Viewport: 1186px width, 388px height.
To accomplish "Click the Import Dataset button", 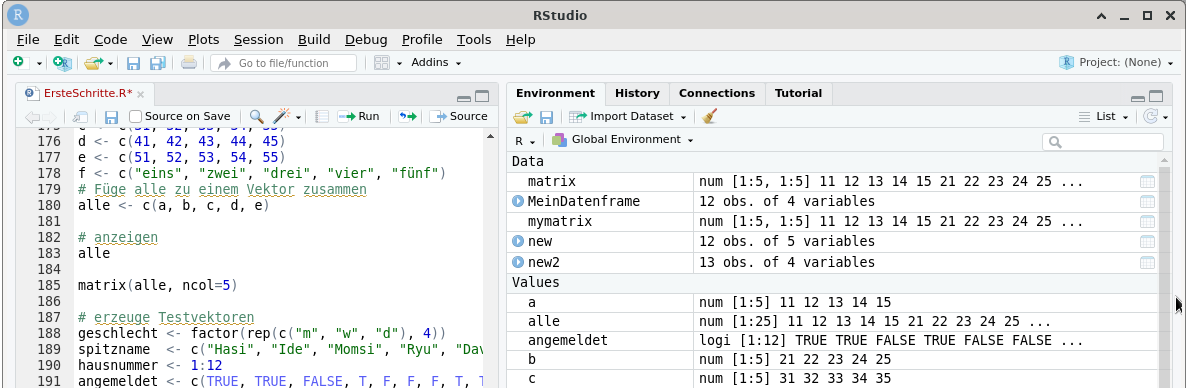I will coord(628,116).
